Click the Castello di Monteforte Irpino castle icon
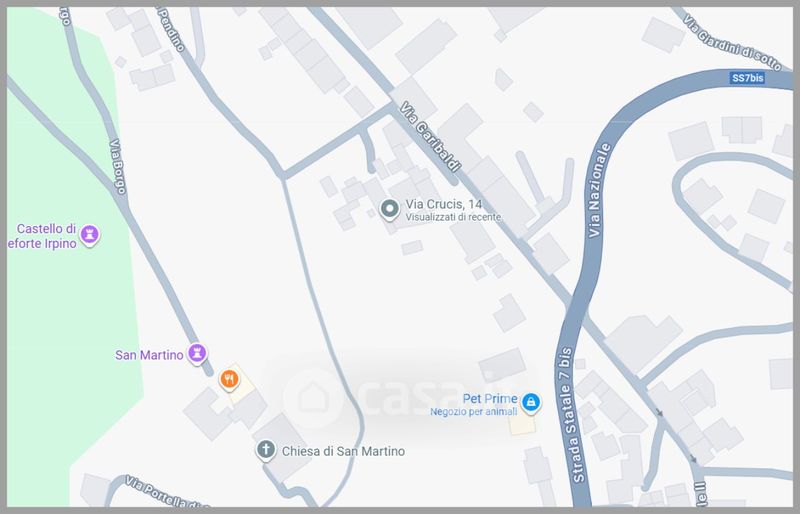Viewport: 800px width, 514px height. [90, 235]
